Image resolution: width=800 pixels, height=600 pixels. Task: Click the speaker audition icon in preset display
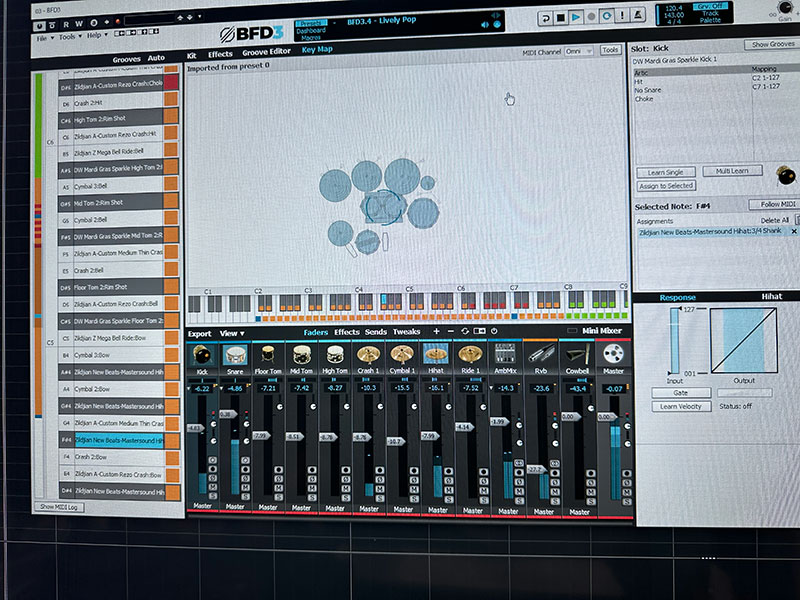tap(485, 25)
